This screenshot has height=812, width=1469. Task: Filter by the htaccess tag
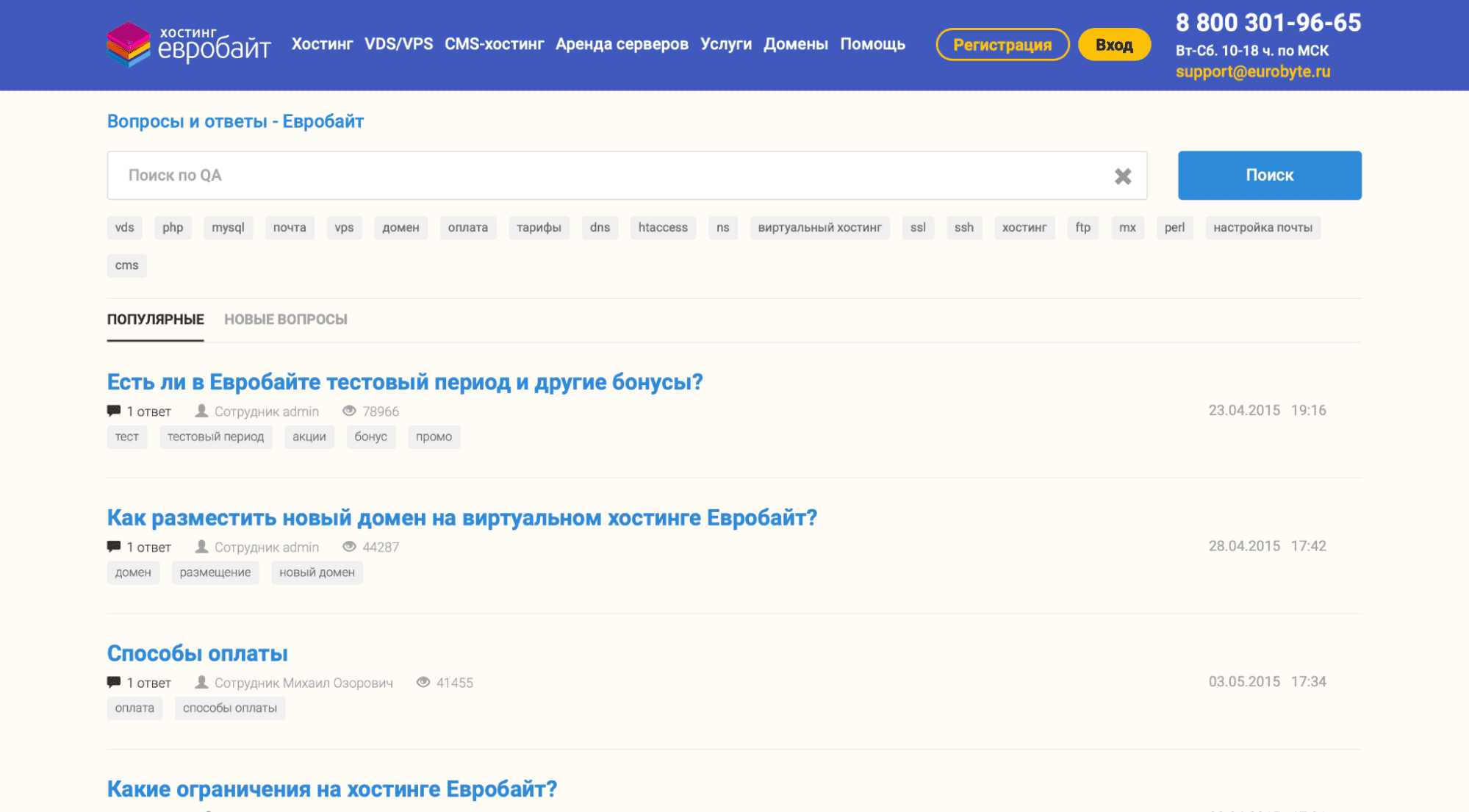pyautogui.click(x=662, y=228)
